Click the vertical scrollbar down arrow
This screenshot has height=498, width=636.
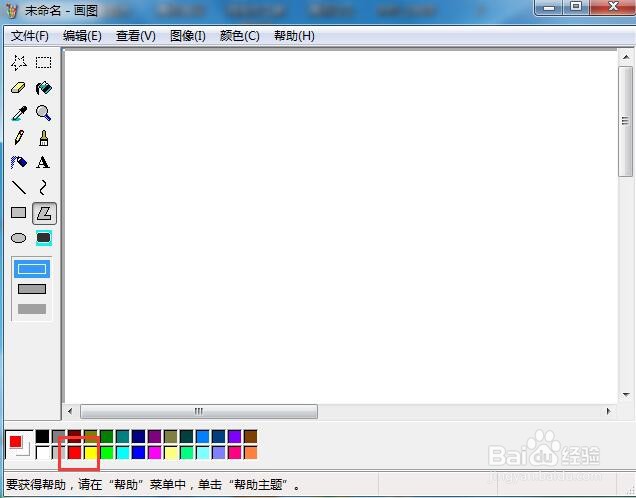pos(626,395)
